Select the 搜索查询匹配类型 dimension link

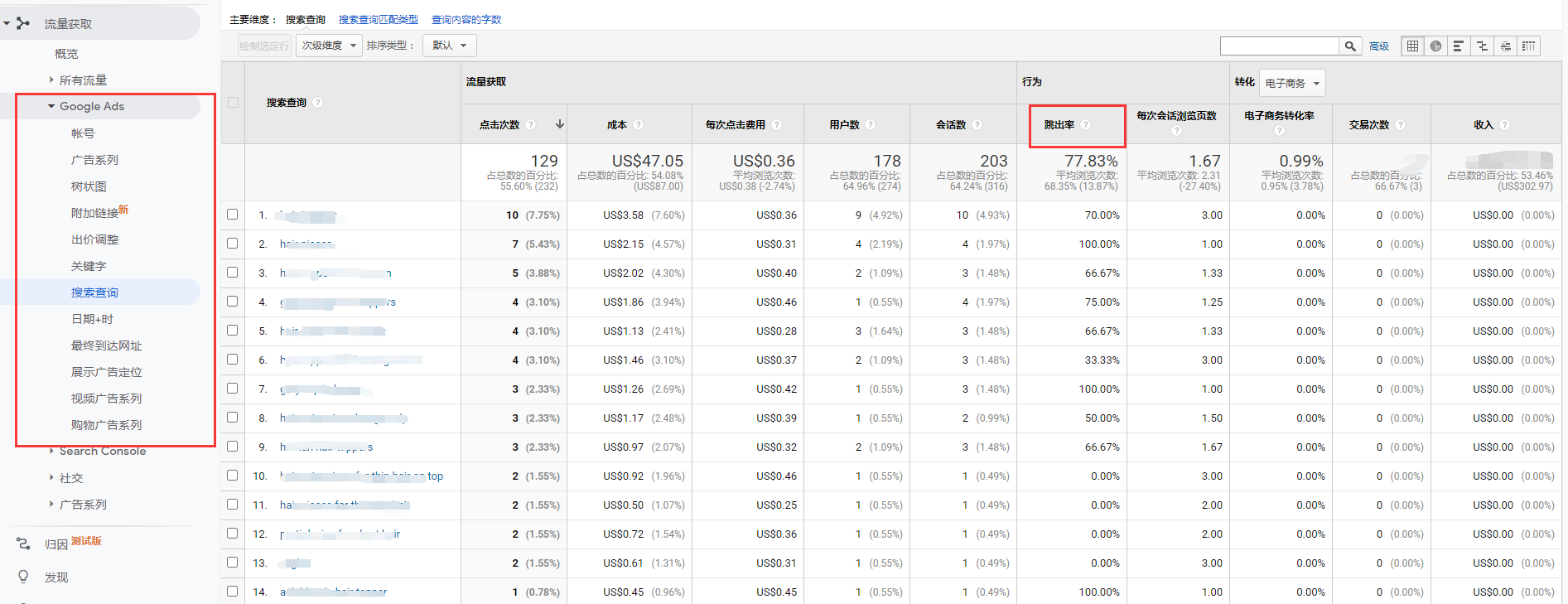pyautogui.click(x=379, y=19)
